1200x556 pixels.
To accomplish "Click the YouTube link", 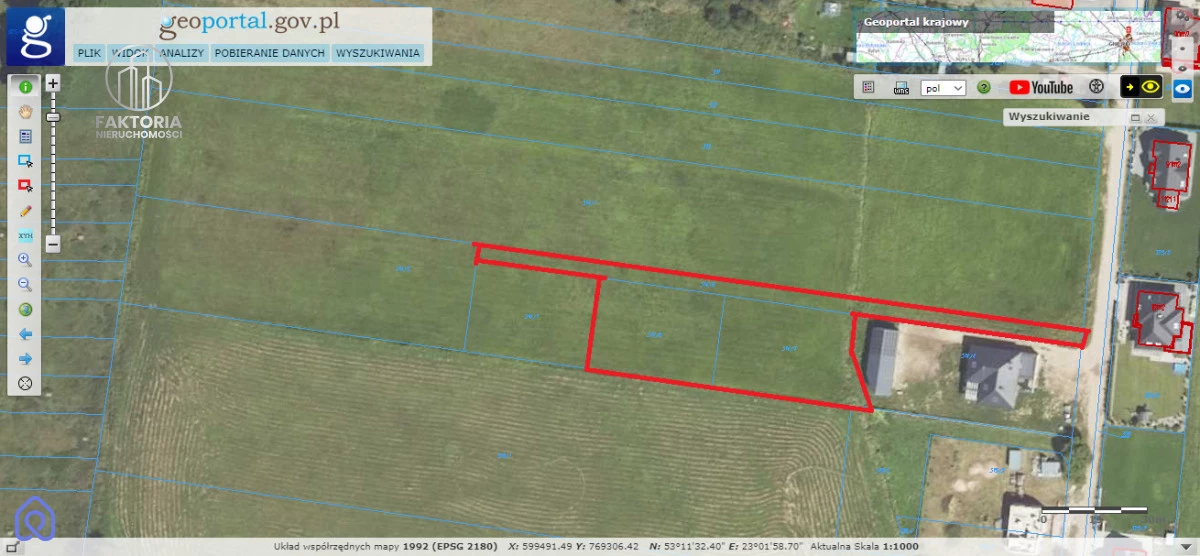I will pyautogui.click(x=1041, y=87).
